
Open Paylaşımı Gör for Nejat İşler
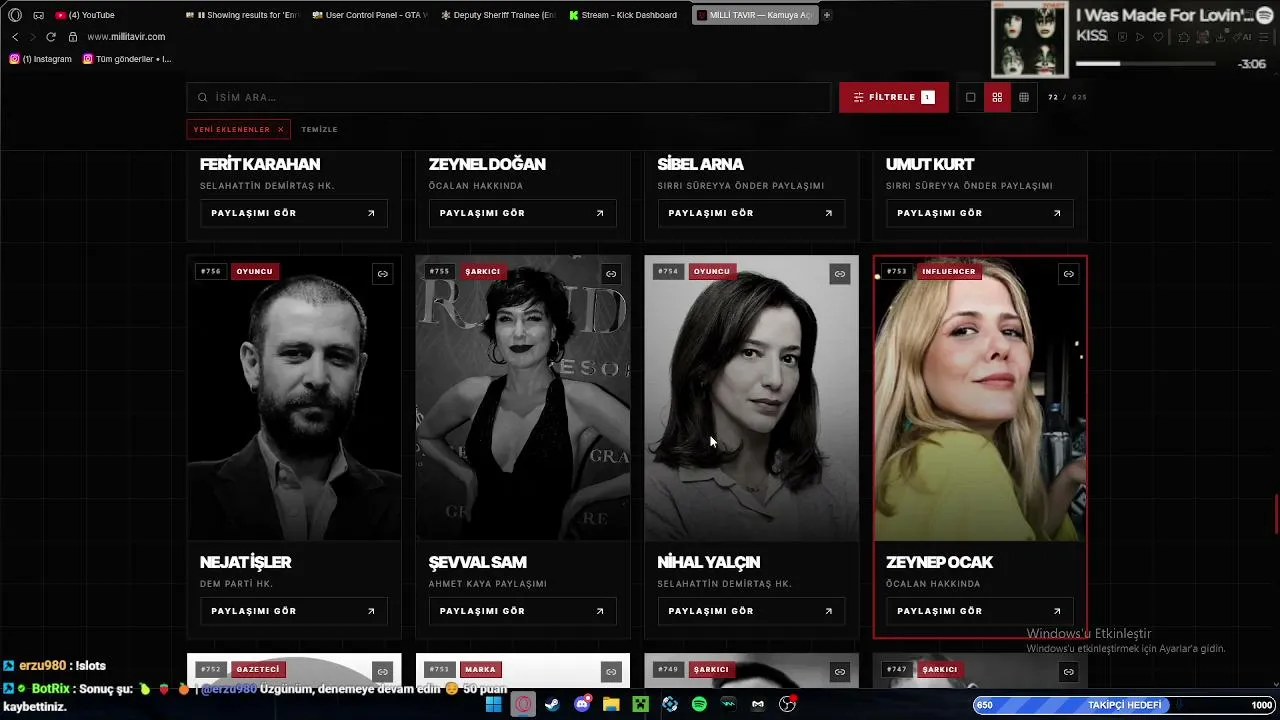click(x=293, y=611)
